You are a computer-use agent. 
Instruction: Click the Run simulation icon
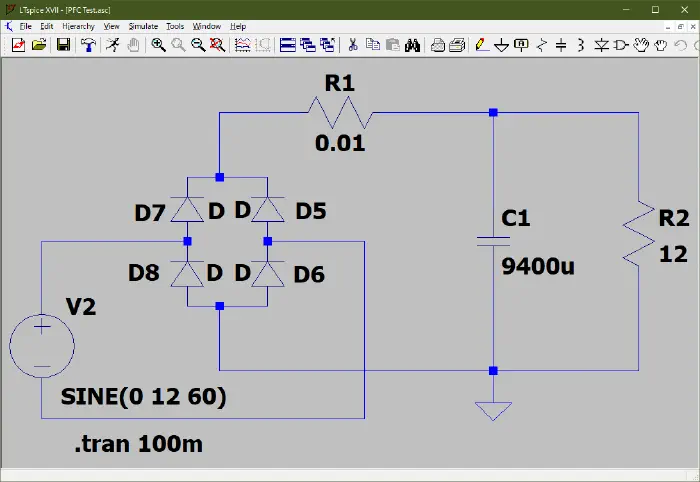[114, 45]
